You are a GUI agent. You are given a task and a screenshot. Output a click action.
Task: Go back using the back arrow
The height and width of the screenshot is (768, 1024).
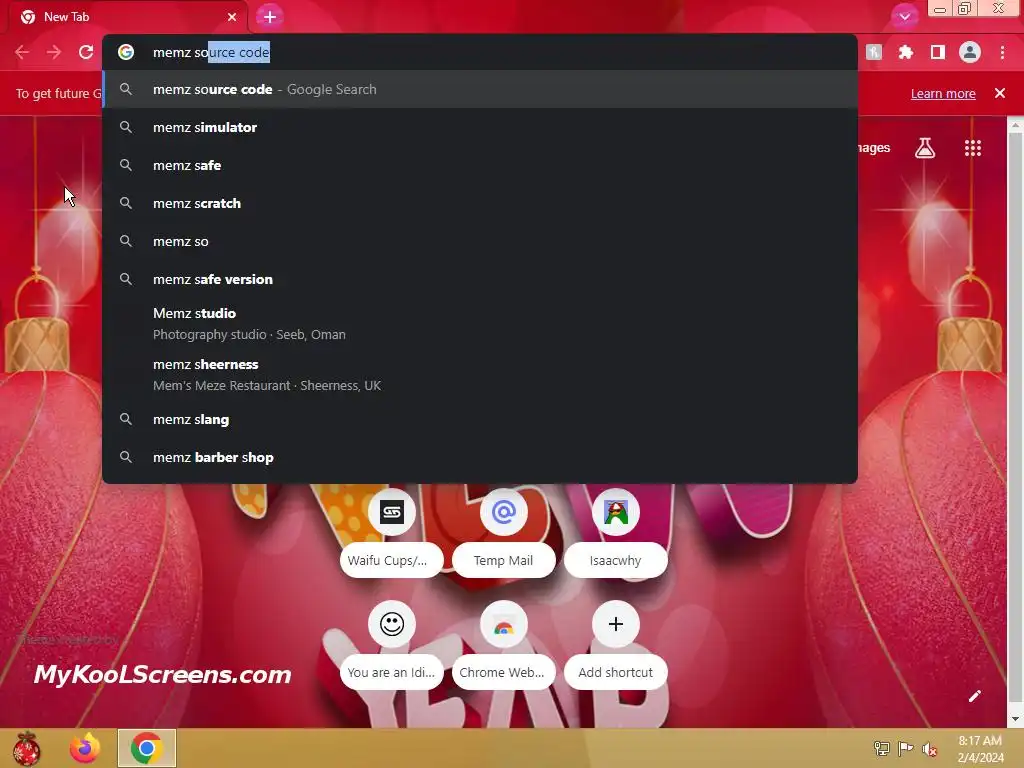(22, 52)
